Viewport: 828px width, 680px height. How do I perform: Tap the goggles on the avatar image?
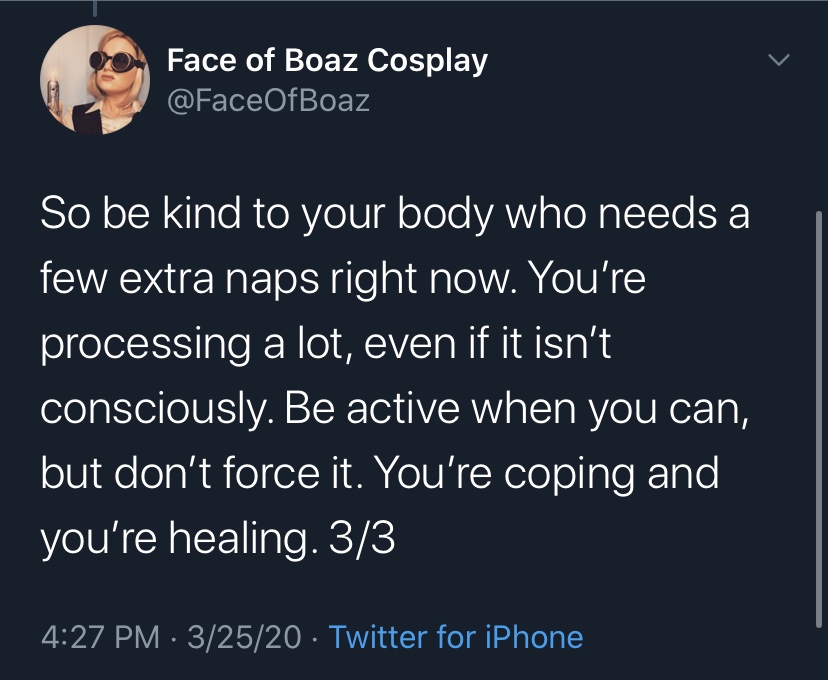pos(117,61)
